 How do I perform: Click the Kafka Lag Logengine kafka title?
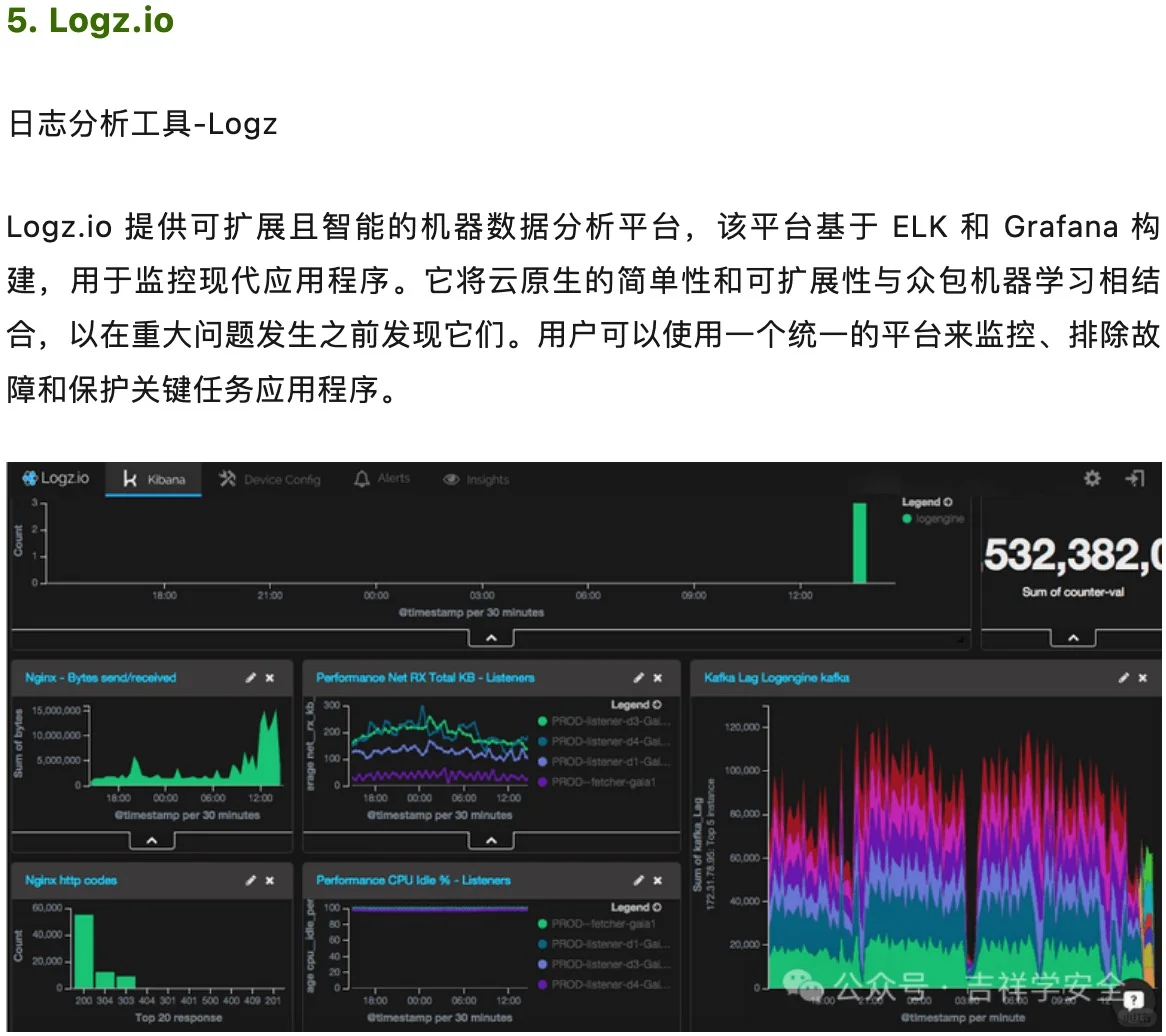(776, 678)
